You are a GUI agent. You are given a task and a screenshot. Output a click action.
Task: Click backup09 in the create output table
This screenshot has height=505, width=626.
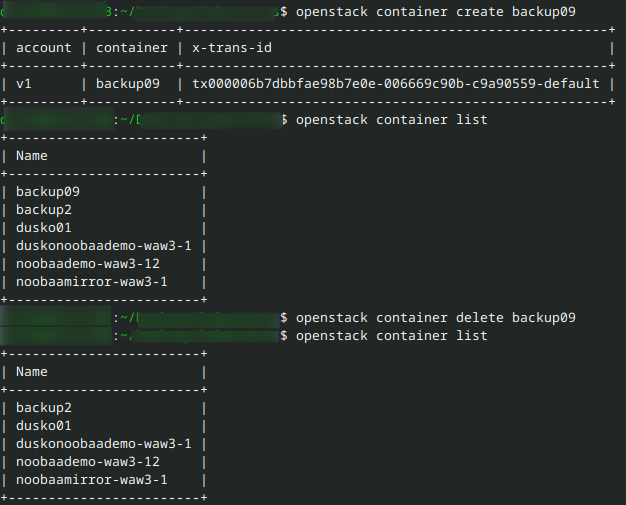[x=128, y=84]
